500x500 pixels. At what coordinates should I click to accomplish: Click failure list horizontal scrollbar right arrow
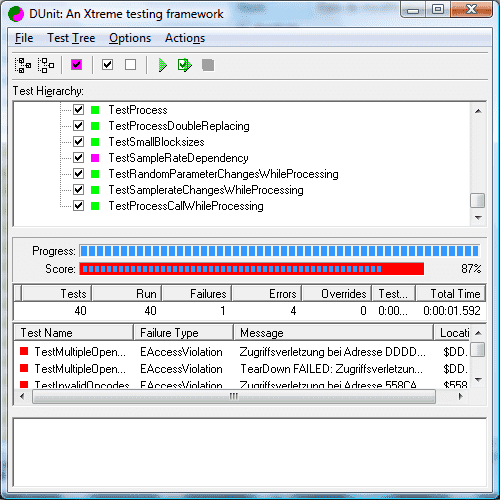(461, 396)
